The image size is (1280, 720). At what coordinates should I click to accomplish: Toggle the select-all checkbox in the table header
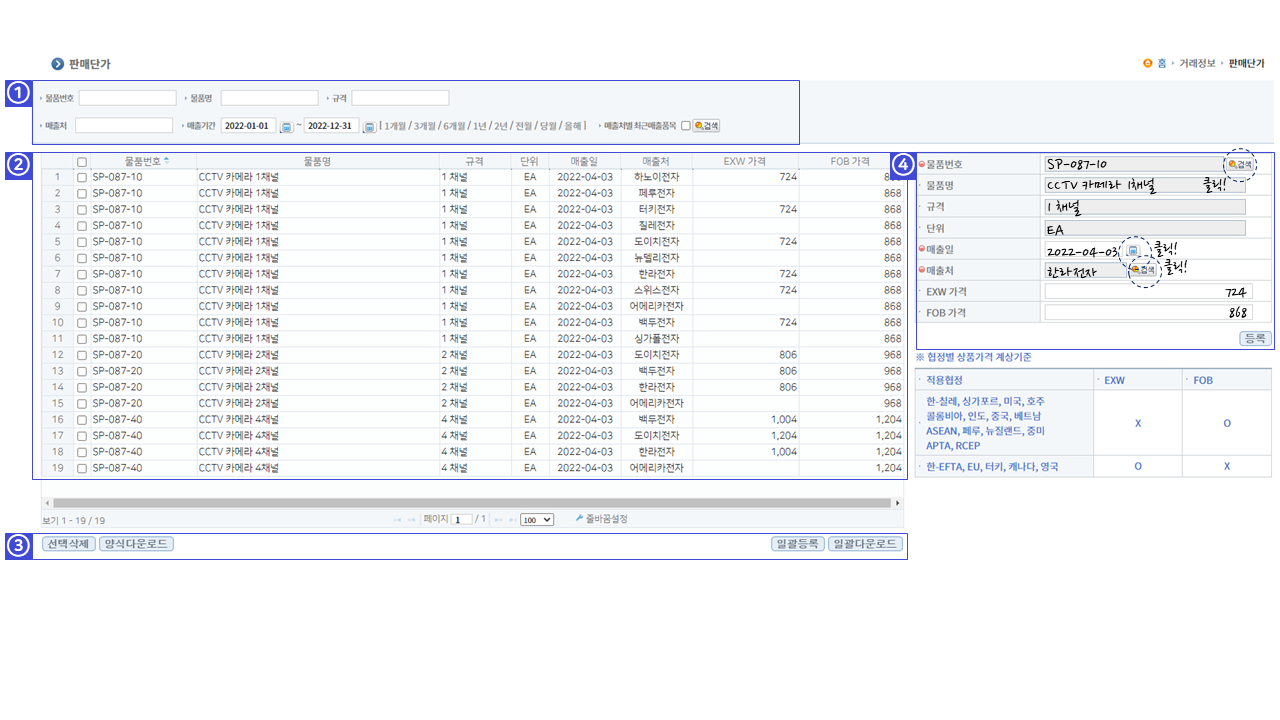[x=82, y=161]
